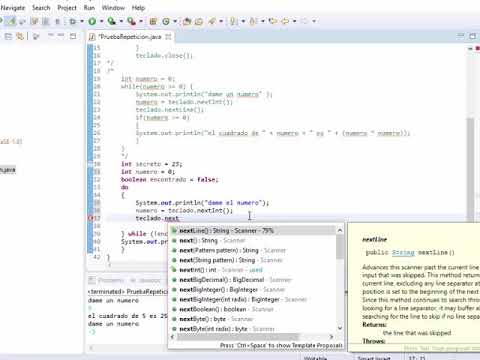
Task: Click the code 'numero = teclado.nextInt();' on line 36
Action: tap(184, 210)
